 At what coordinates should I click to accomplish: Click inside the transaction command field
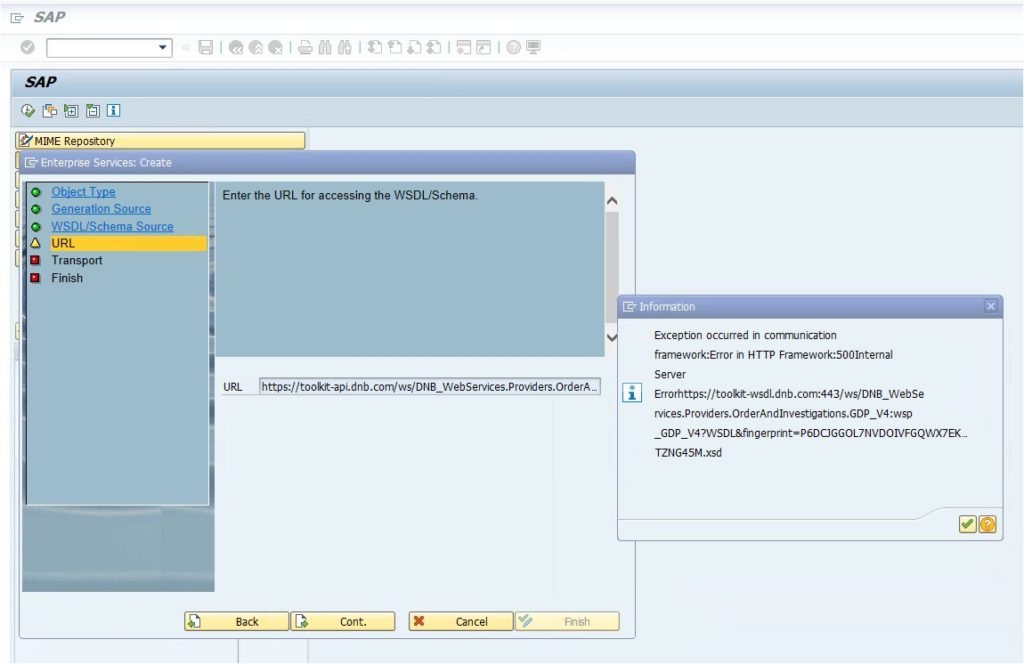102,47
